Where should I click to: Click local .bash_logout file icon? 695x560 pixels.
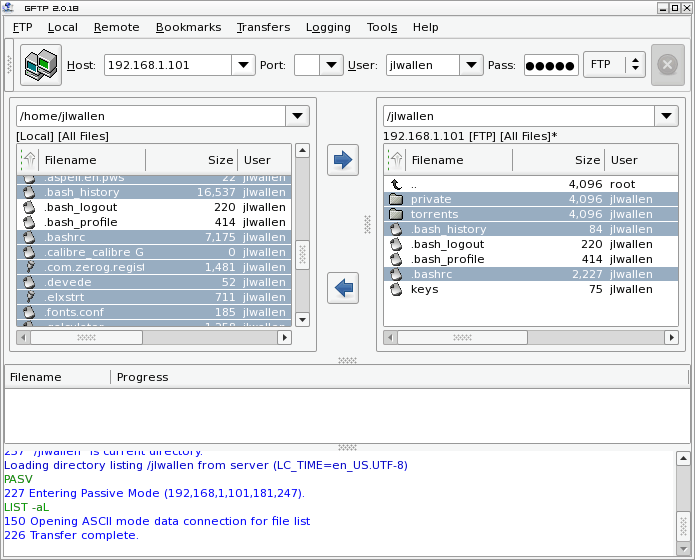[29, 207]
